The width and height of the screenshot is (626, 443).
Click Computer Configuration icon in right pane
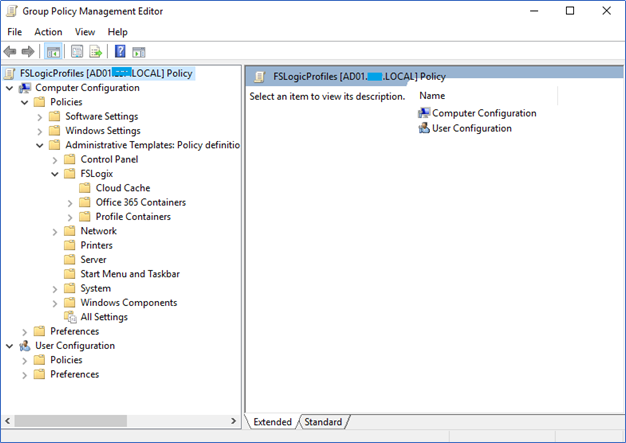[424, 113]
